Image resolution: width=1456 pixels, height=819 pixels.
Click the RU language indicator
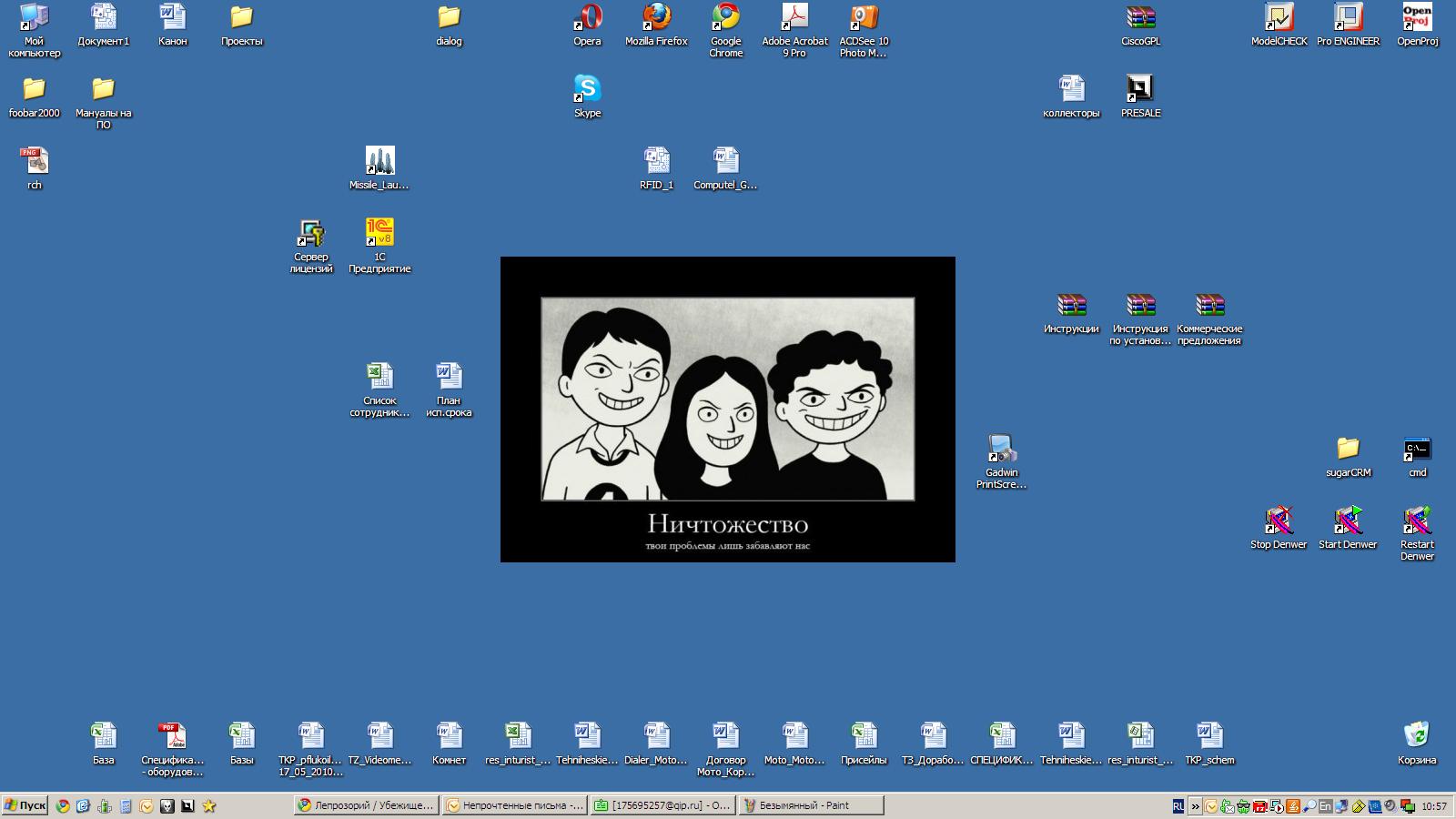tap(1178, 805)
